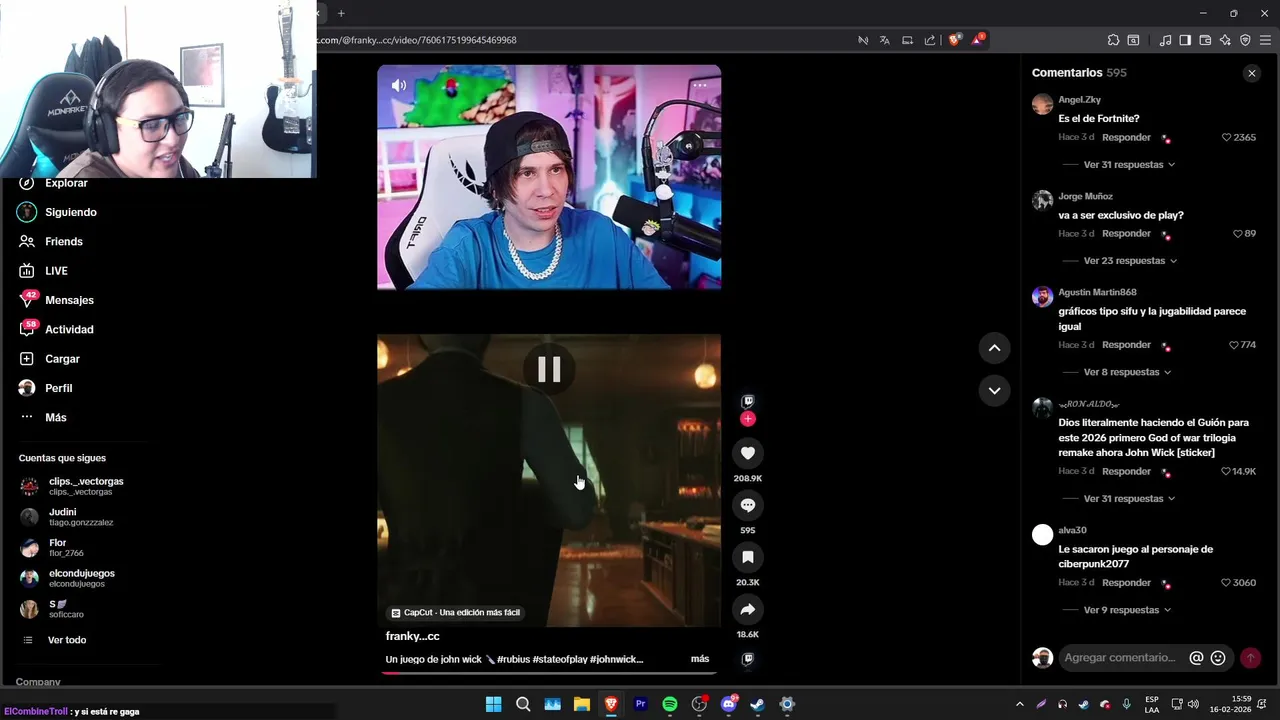
Task: Toggle the browser sidebar panel icon
Action: pos(1185,40)
